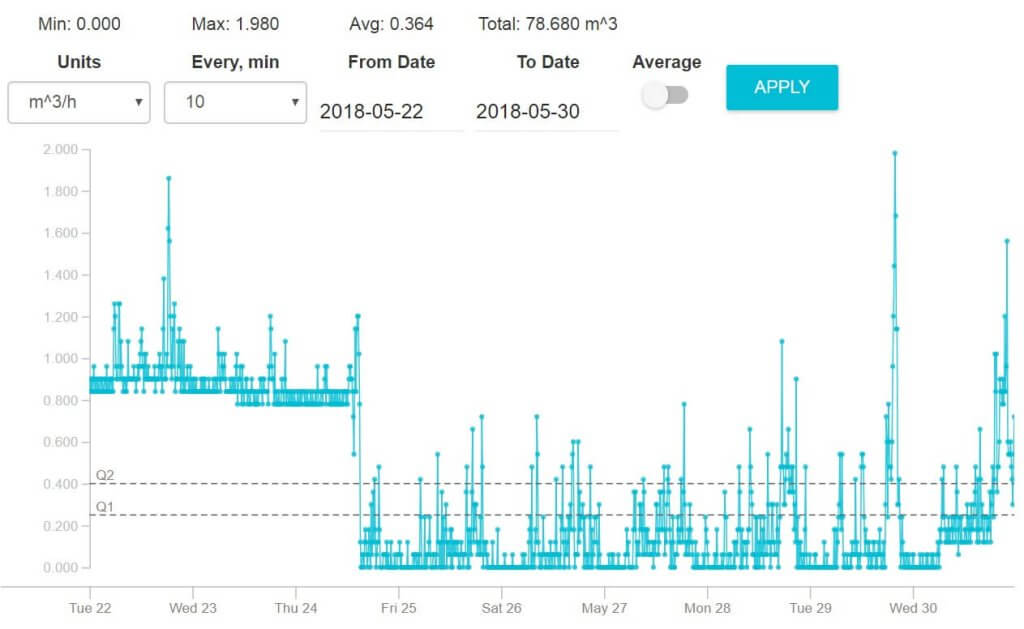Viewport: 1024px width, 629px height.
Task: Click the From Date input field
Action: (x=391, y=112)
